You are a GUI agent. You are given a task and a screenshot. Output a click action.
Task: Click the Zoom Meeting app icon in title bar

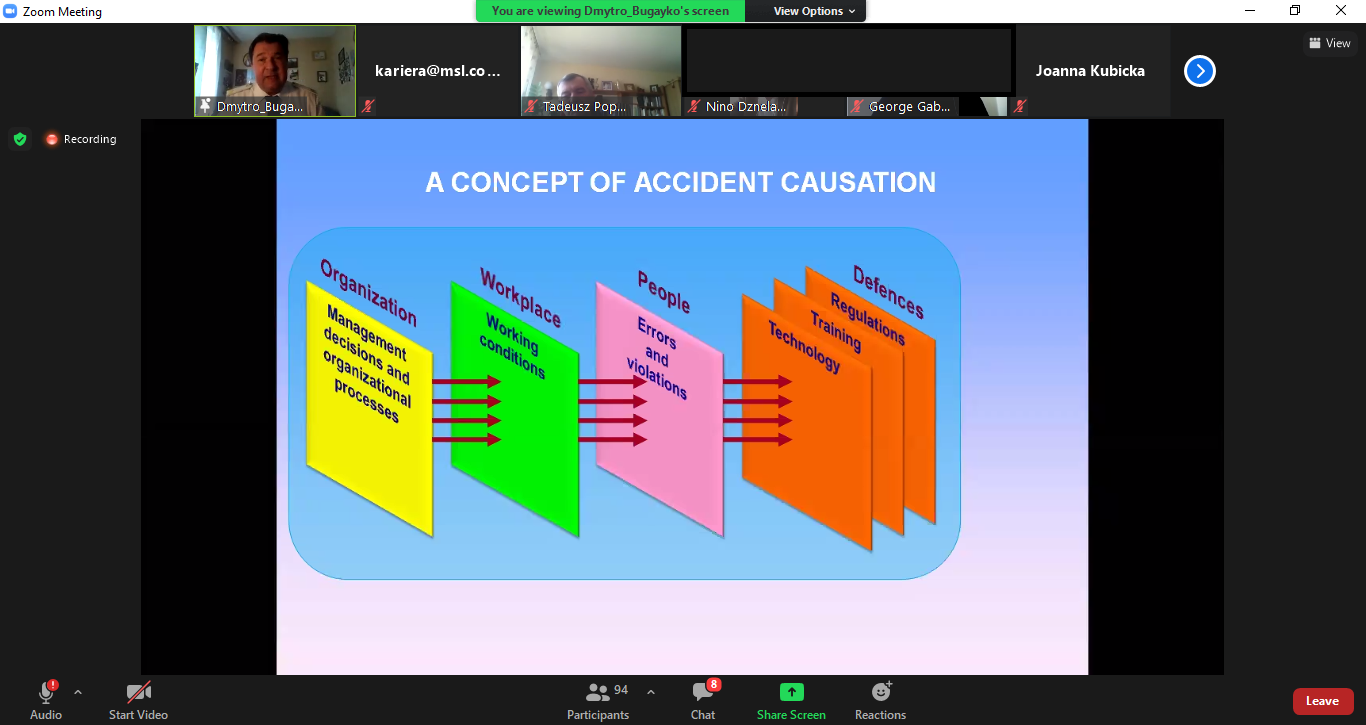(11, 12)
